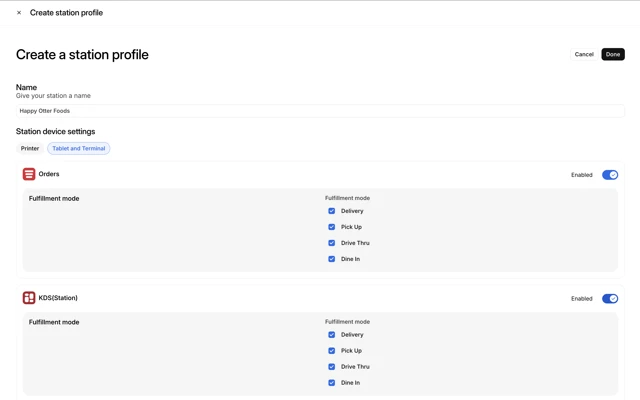Switch to the Printer tab
Viewport: 640px width, 400px height.
tap(30, 149)
